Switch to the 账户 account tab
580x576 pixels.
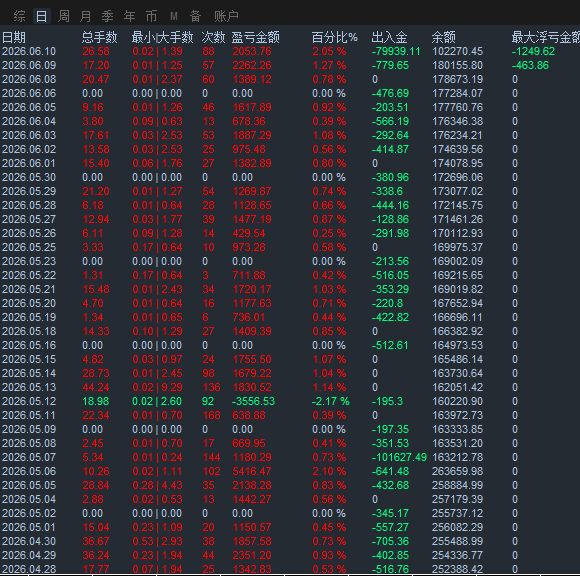tap(226, 16)
